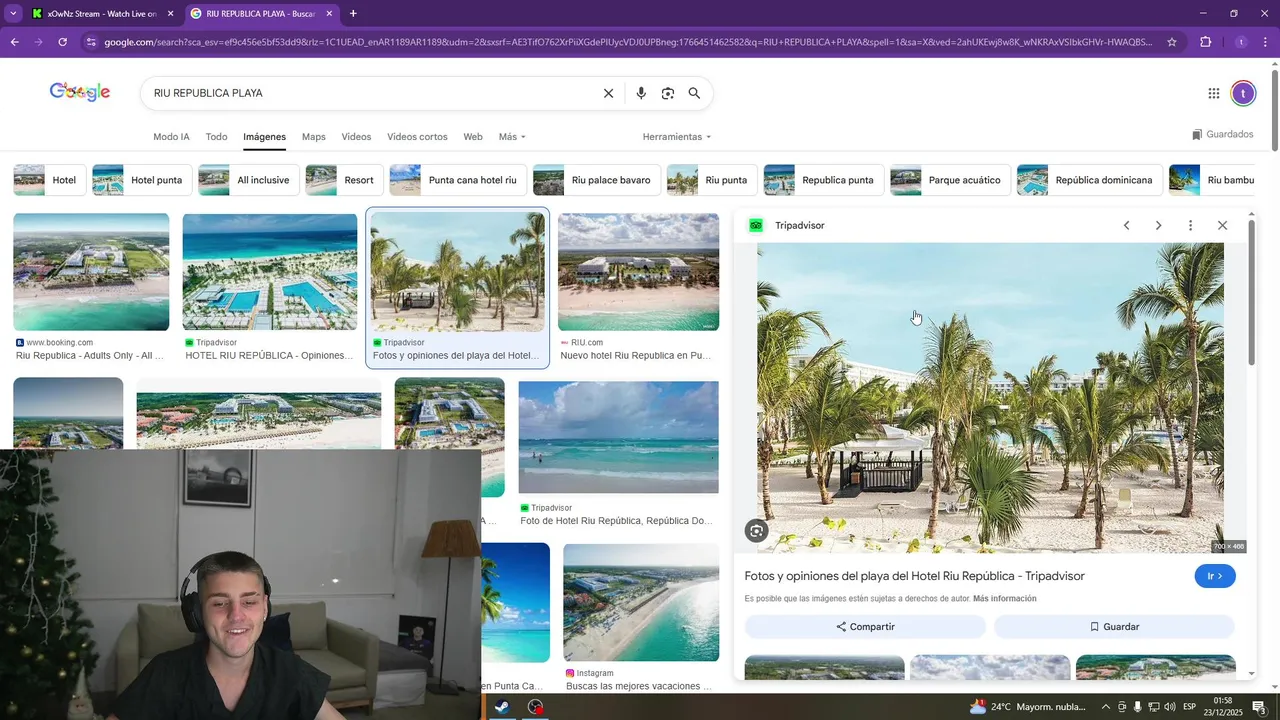Close the Tripadvisor image preview panel
1280x720 pixels.
[x=1222, y=225]
